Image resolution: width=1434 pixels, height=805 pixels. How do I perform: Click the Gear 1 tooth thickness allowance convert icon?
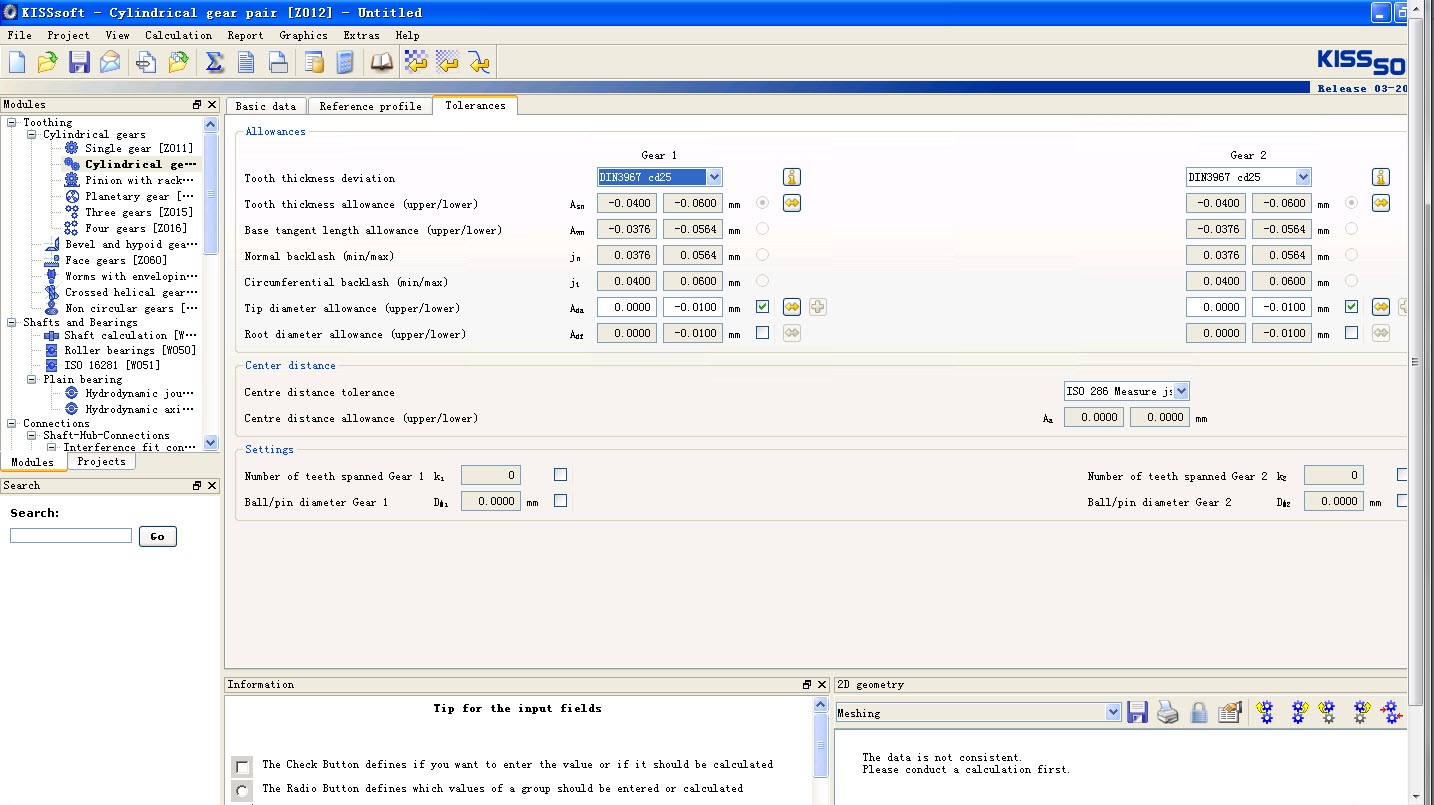coord(791,203)
